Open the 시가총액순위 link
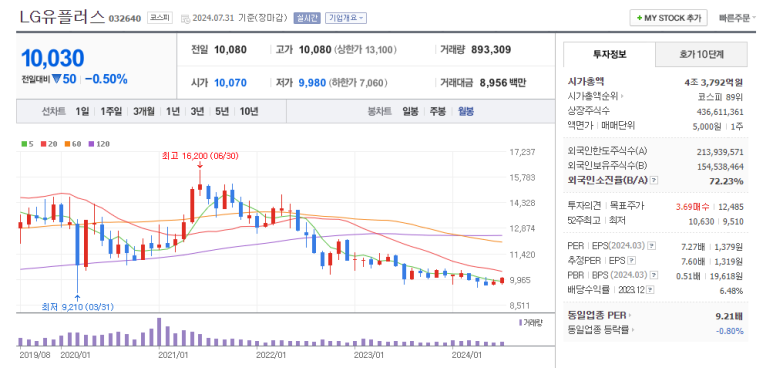This screenshot has width=773, height=368. click(x=596, y=96)
